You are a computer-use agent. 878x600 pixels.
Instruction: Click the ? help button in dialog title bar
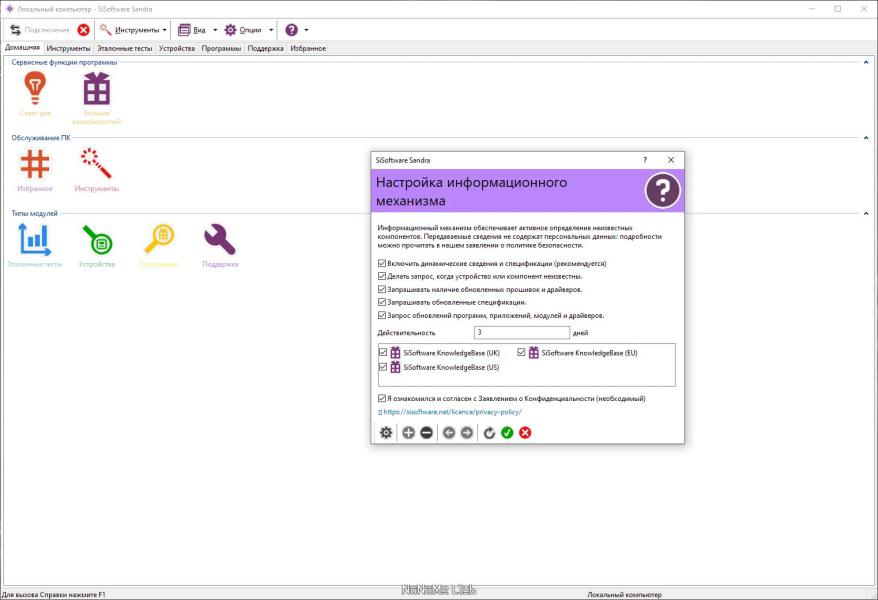point(645,160)
